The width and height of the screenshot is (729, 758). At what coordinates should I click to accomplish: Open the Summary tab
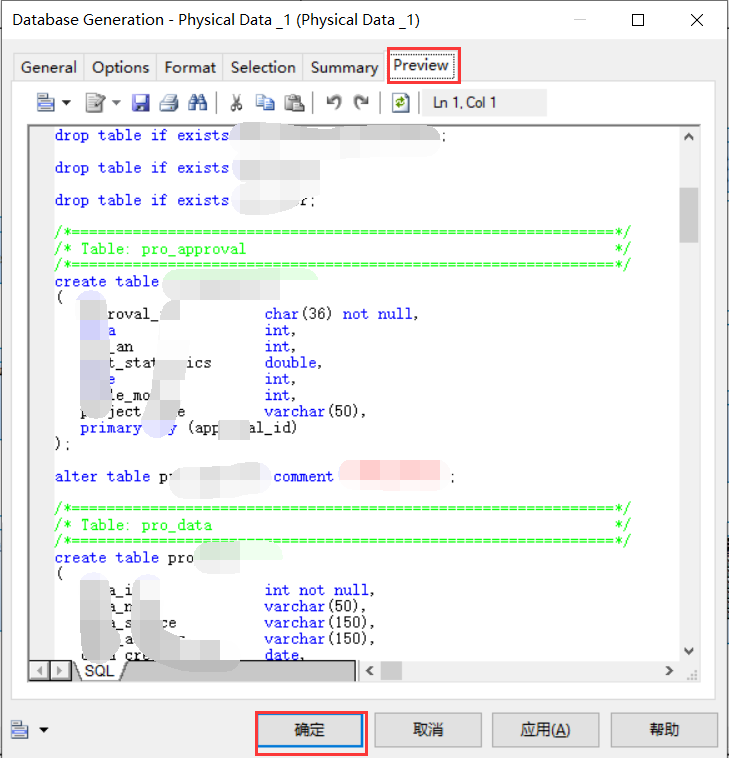click(x=344, y=67)
